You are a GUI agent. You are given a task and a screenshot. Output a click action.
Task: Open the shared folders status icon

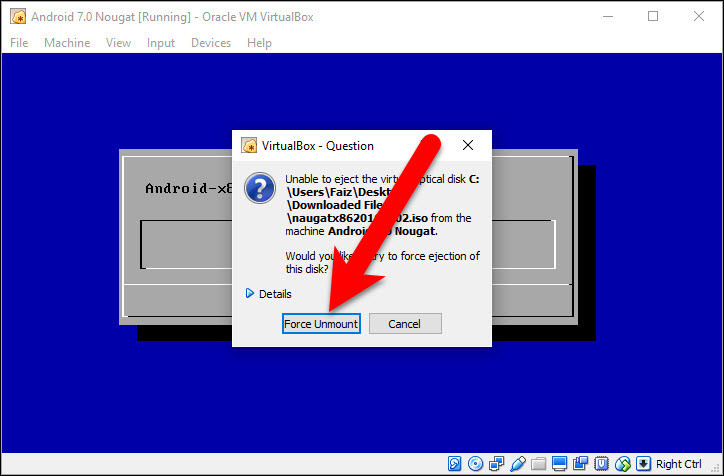coord(538,464)
